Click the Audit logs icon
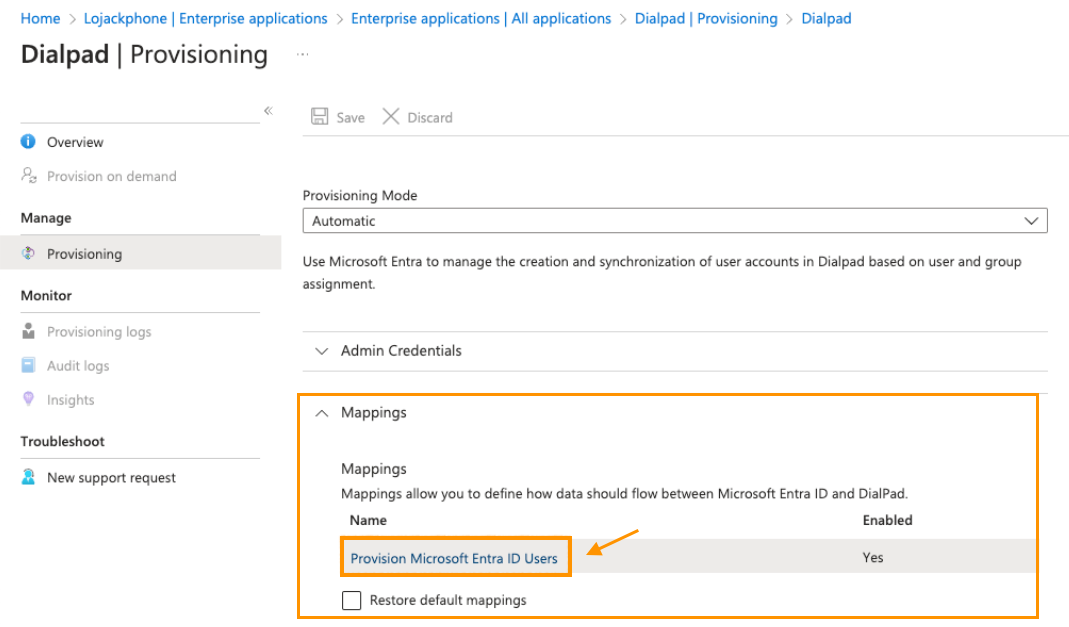The height and width of the screenshot is (627, 1069). tap(28, 365)
